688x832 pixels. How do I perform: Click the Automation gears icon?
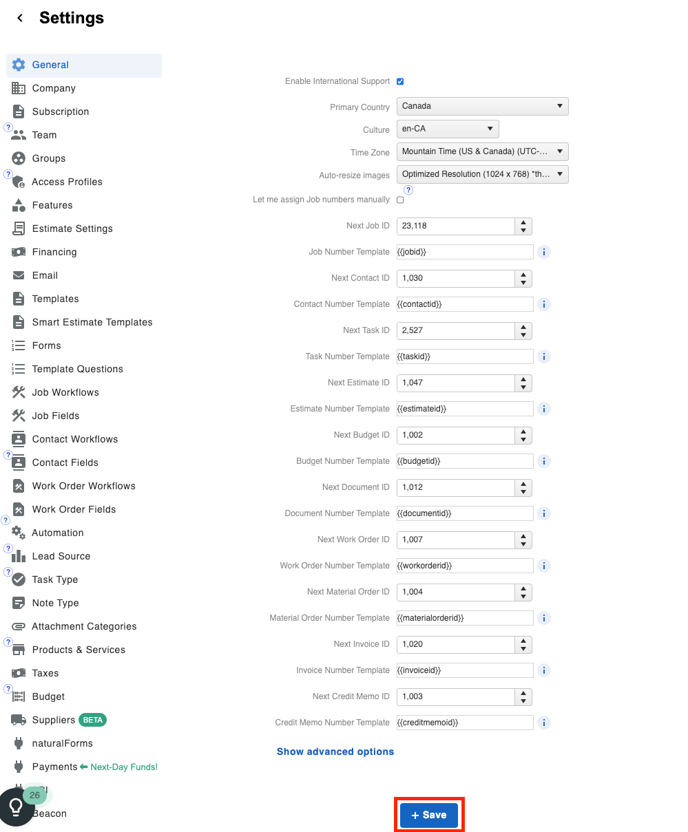pyautogui.click(x=18, y=533)
